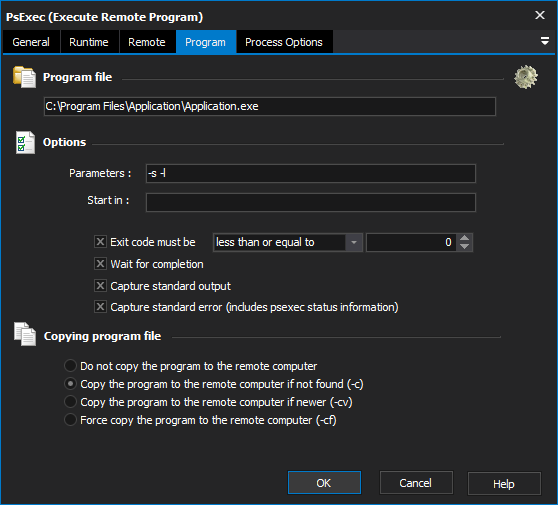Image resolution: width=558 pixels, height=505 pixels.
Task: Click the gear icon beside Program file
Action: [526, 77]
